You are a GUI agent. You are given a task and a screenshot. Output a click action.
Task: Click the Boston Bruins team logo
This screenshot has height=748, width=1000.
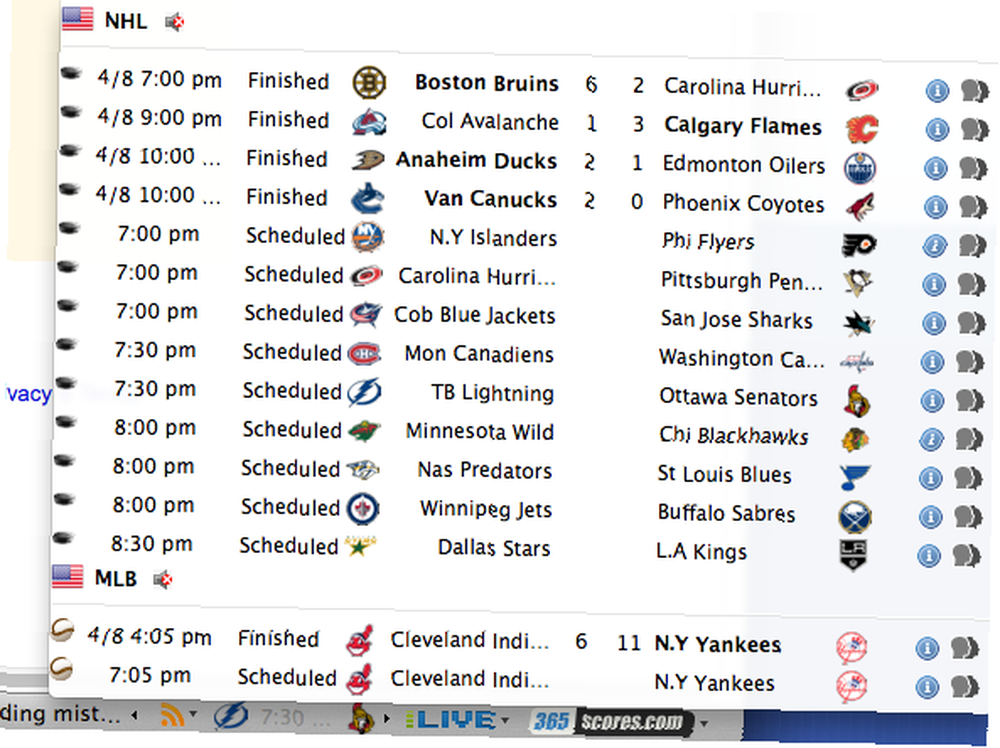coord(369,82)
